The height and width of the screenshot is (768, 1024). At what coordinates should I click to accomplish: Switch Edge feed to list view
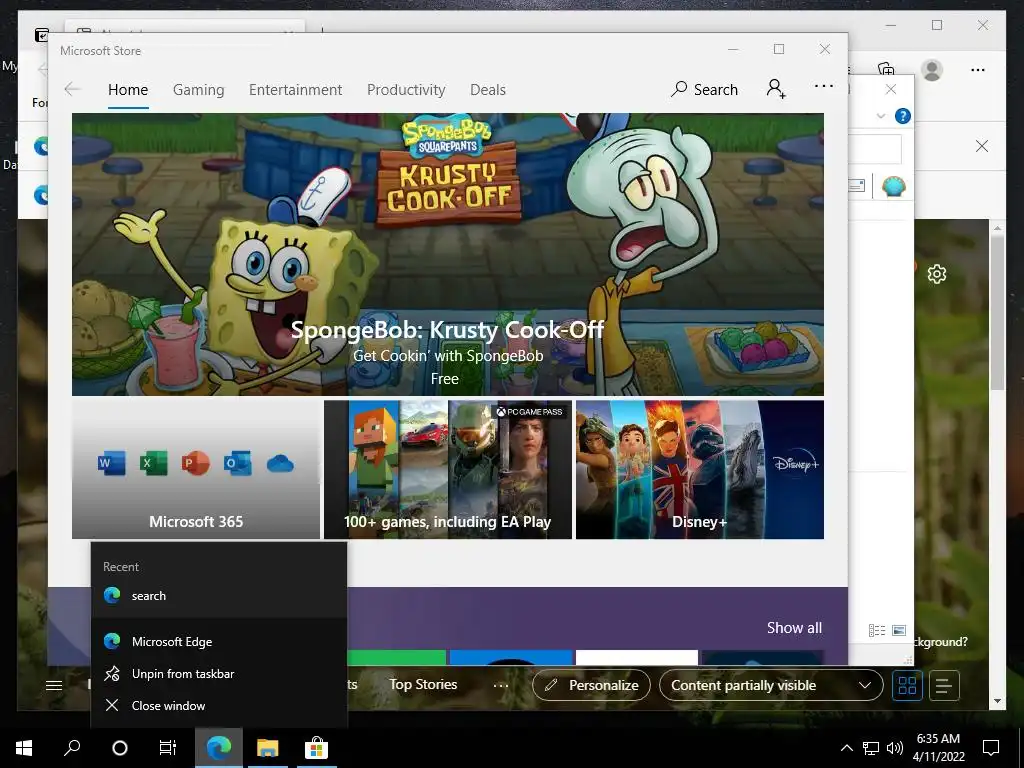(x=944, y=685)
